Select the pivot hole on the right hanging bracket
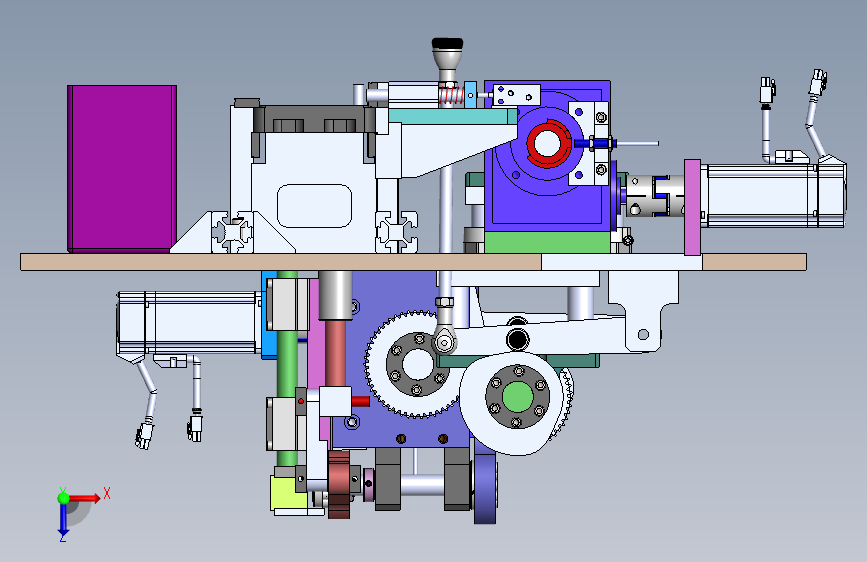Viewport: 867px width, 562px height. pos(643,335)
